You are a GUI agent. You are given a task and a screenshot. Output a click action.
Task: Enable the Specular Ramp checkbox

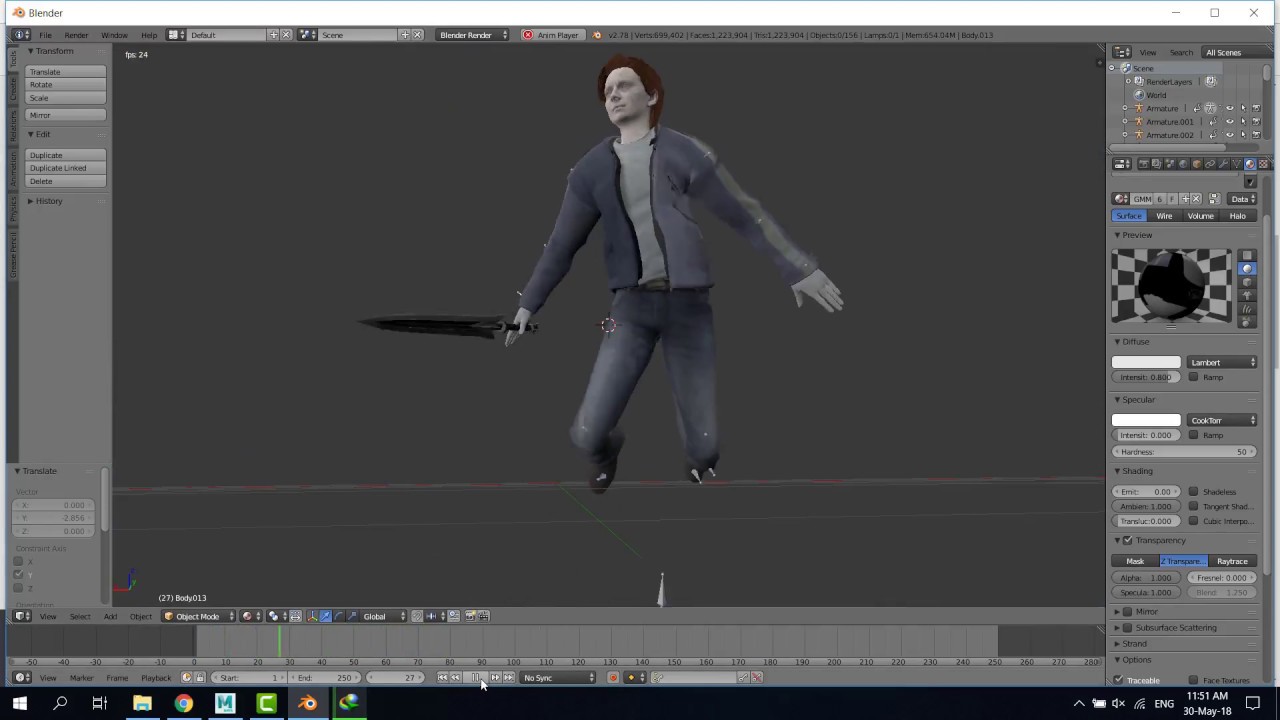point(1193,435)
